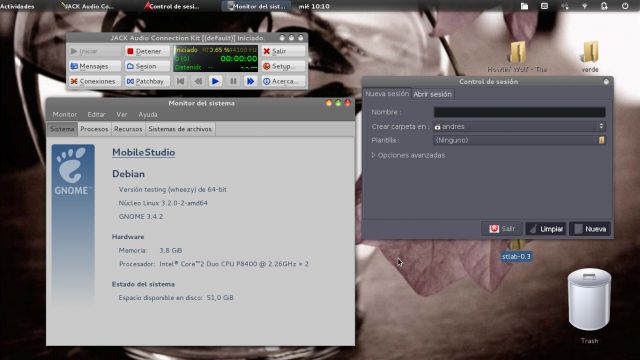Click the clock mié 10:10
This screenshot has height=360, width=640.
tap(314, 6)
